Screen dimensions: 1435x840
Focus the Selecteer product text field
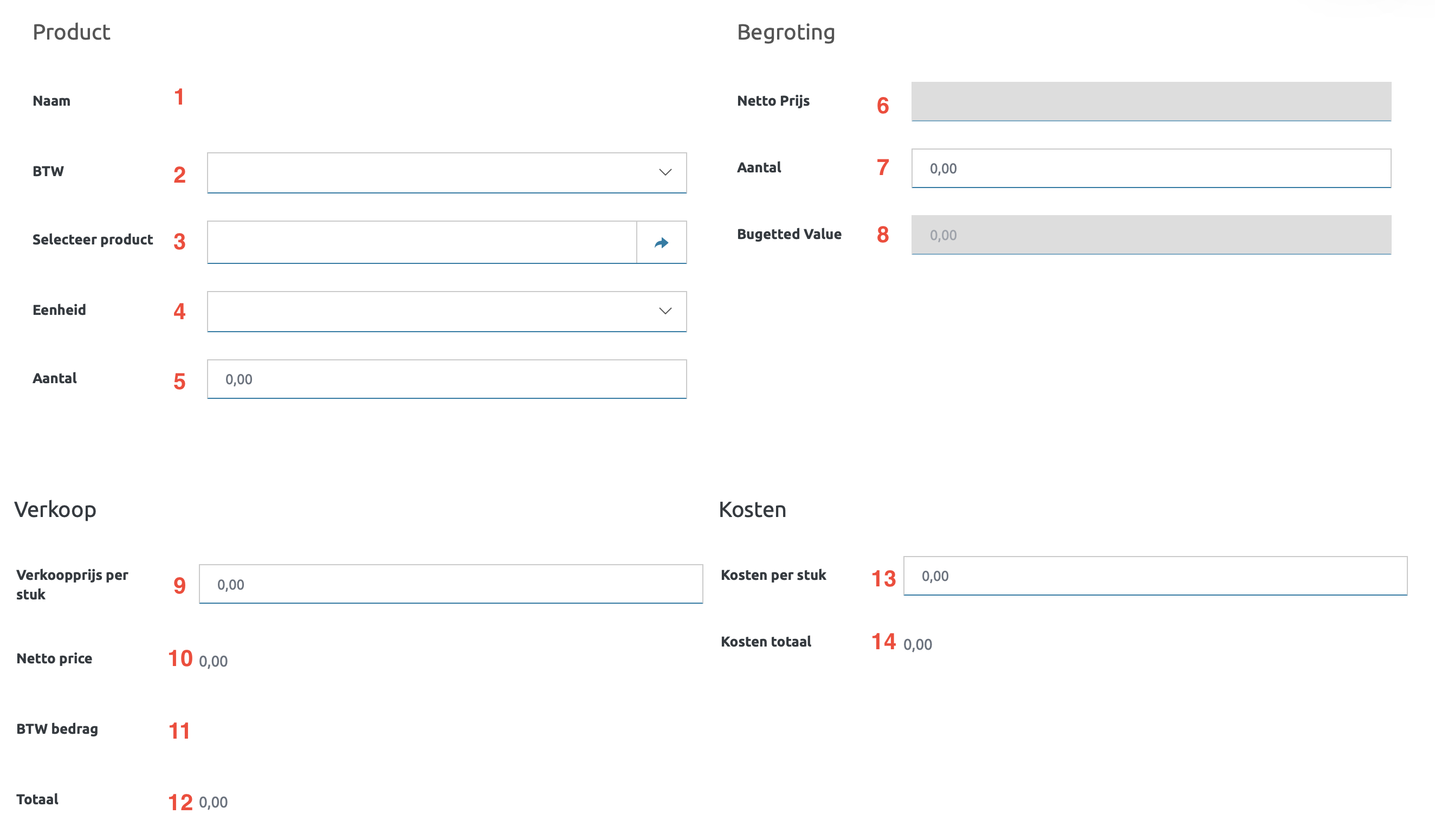tap(422, 243)
